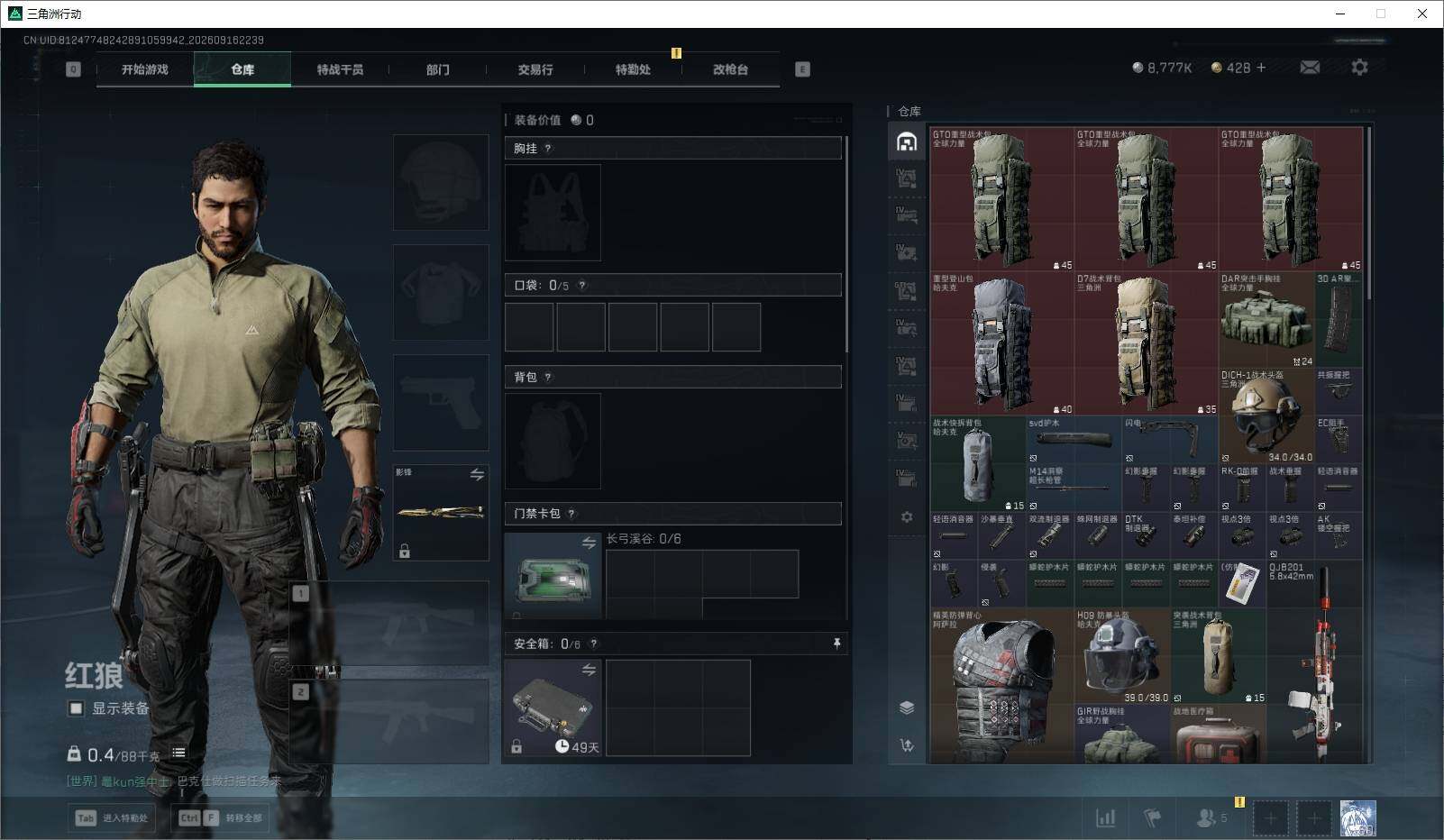1444x840 pixels.
Task: Click the empty pistol slot
Action: [x=441, y=402]
